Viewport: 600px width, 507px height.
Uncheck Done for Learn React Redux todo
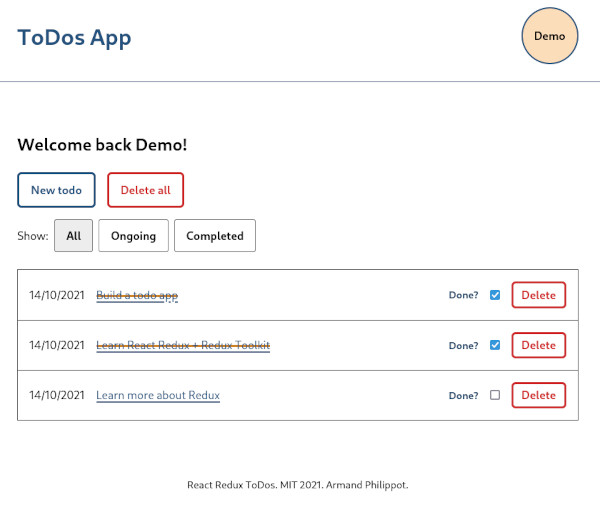495,345
